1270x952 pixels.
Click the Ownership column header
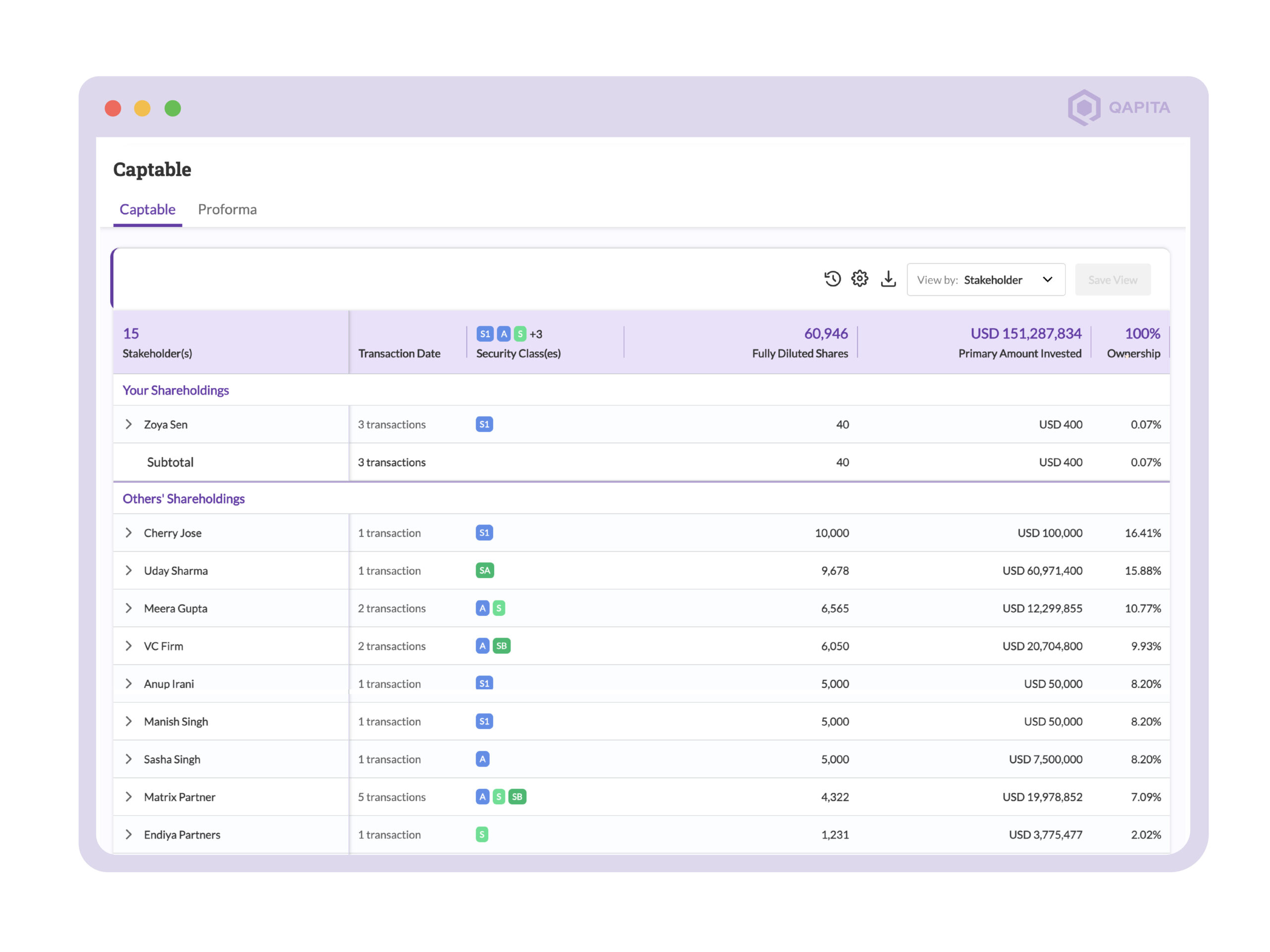[x=1134, y=354]
